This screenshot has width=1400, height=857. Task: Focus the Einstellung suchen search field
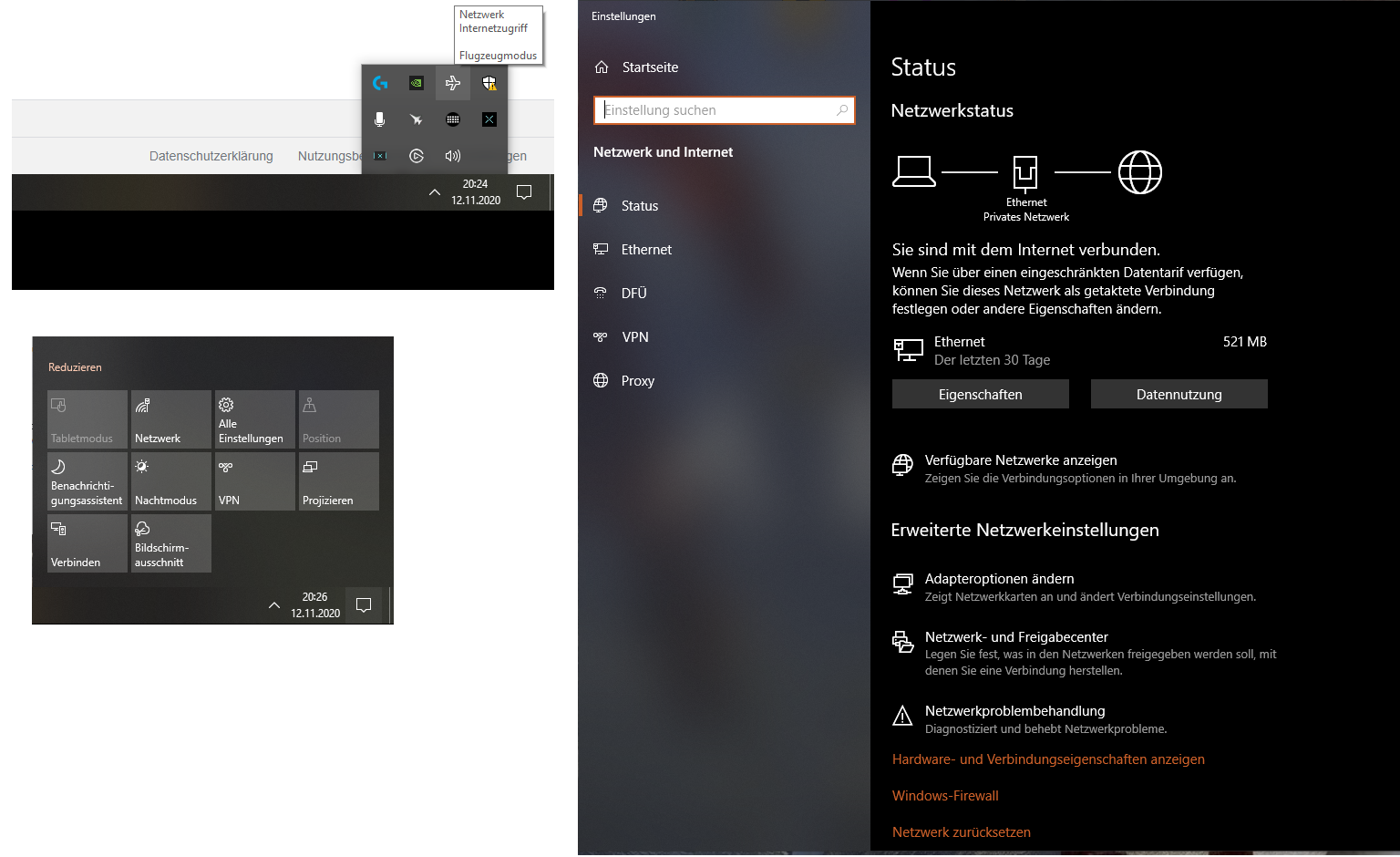pos(725,110)
